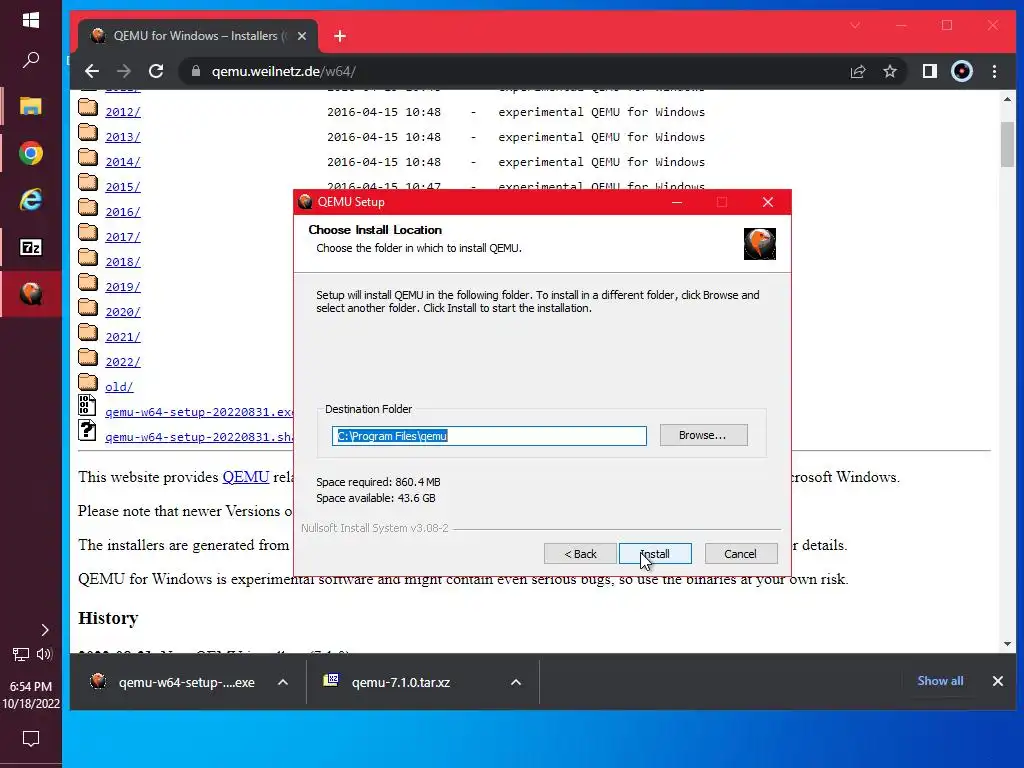The height and width of the screenshot is (768, 1024).
Task: Expand options for the qemu-w64-setup download
Action: click(283, 682)
